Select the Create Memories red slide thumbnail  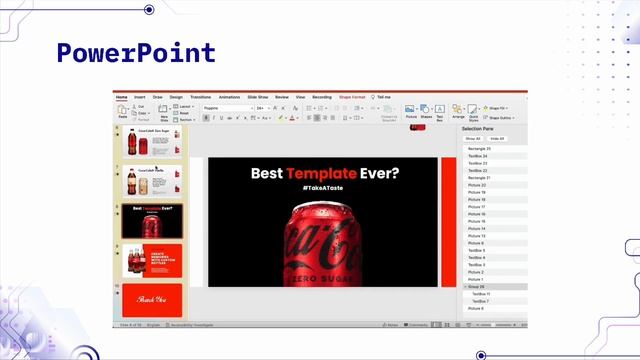pyautogui.click(x=152, y=261)
